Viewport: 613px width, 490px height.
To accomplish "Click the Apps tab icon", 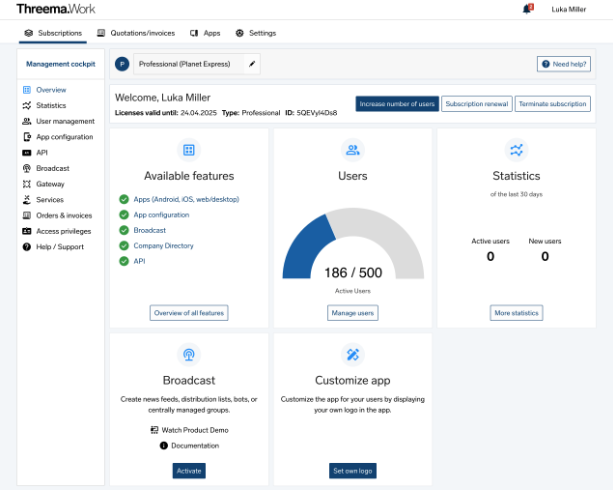I will click(194, 33).
